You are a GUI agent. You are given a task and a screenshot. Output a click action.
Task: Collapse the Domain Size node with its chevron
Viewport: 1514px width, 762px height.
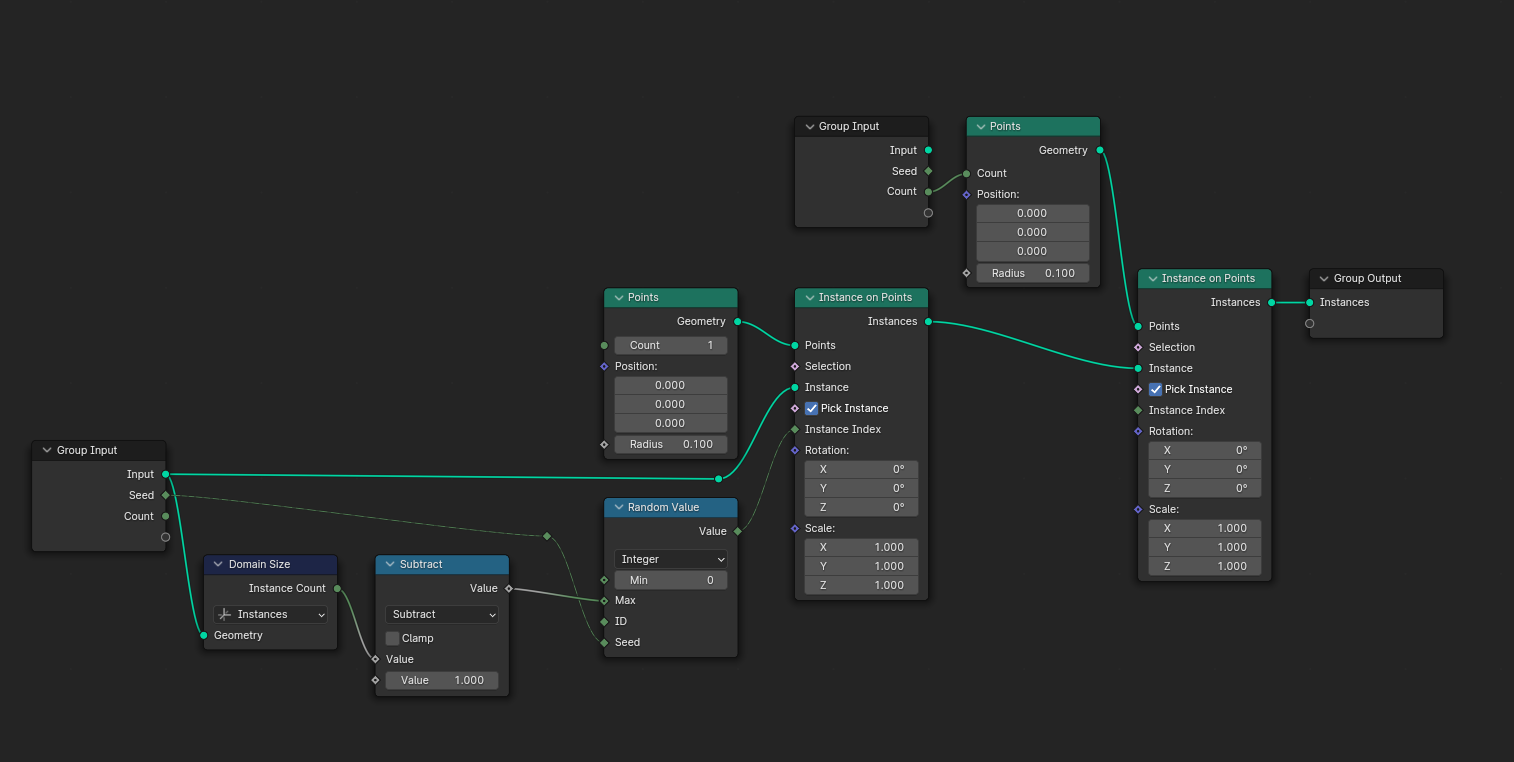pyautogui.click(x=219, y=564)
